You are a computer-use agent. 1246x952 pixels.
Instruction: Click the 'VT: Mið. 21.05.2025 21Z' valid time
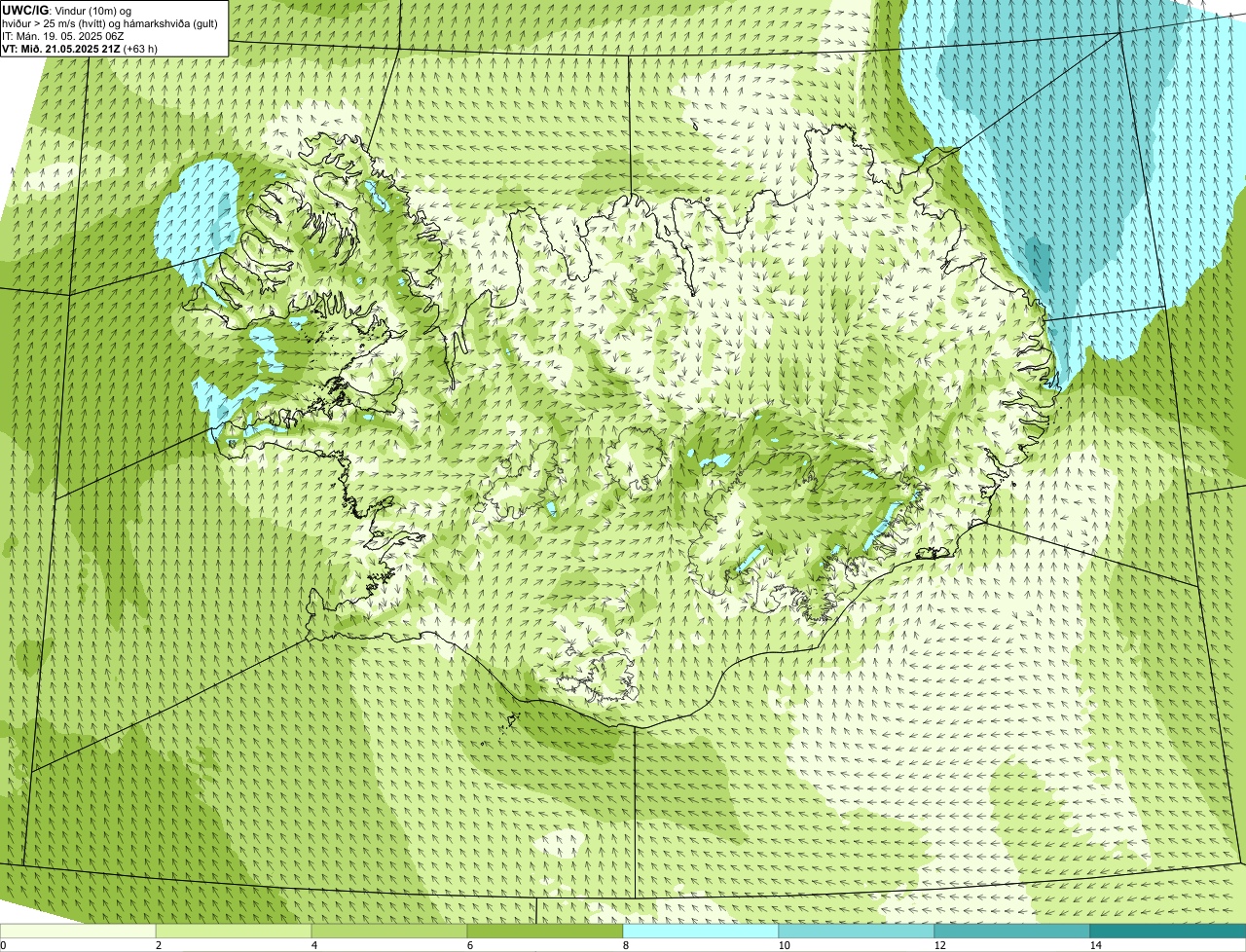click(61, 49)
